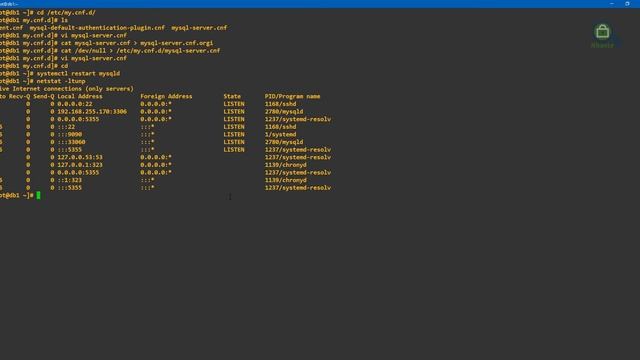Select 'mysql-default-authentication-plugin.cnf' in the ls output
The height and width of the screenshot is (360, 640).
pos(97,28)
